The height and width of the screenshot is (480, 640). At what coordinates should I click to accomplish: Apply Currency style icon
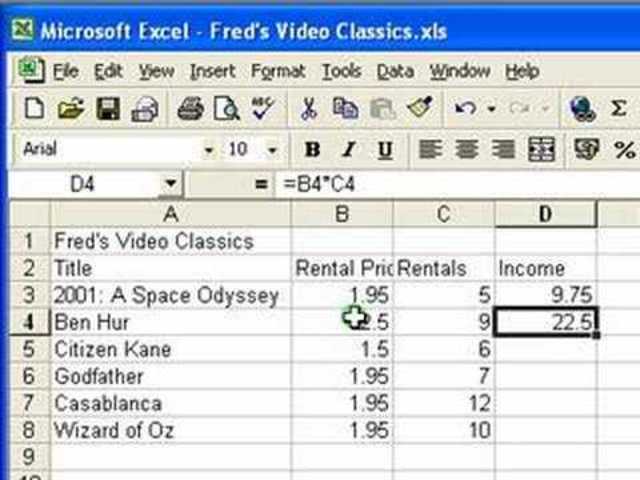click(x=587, y=149)
